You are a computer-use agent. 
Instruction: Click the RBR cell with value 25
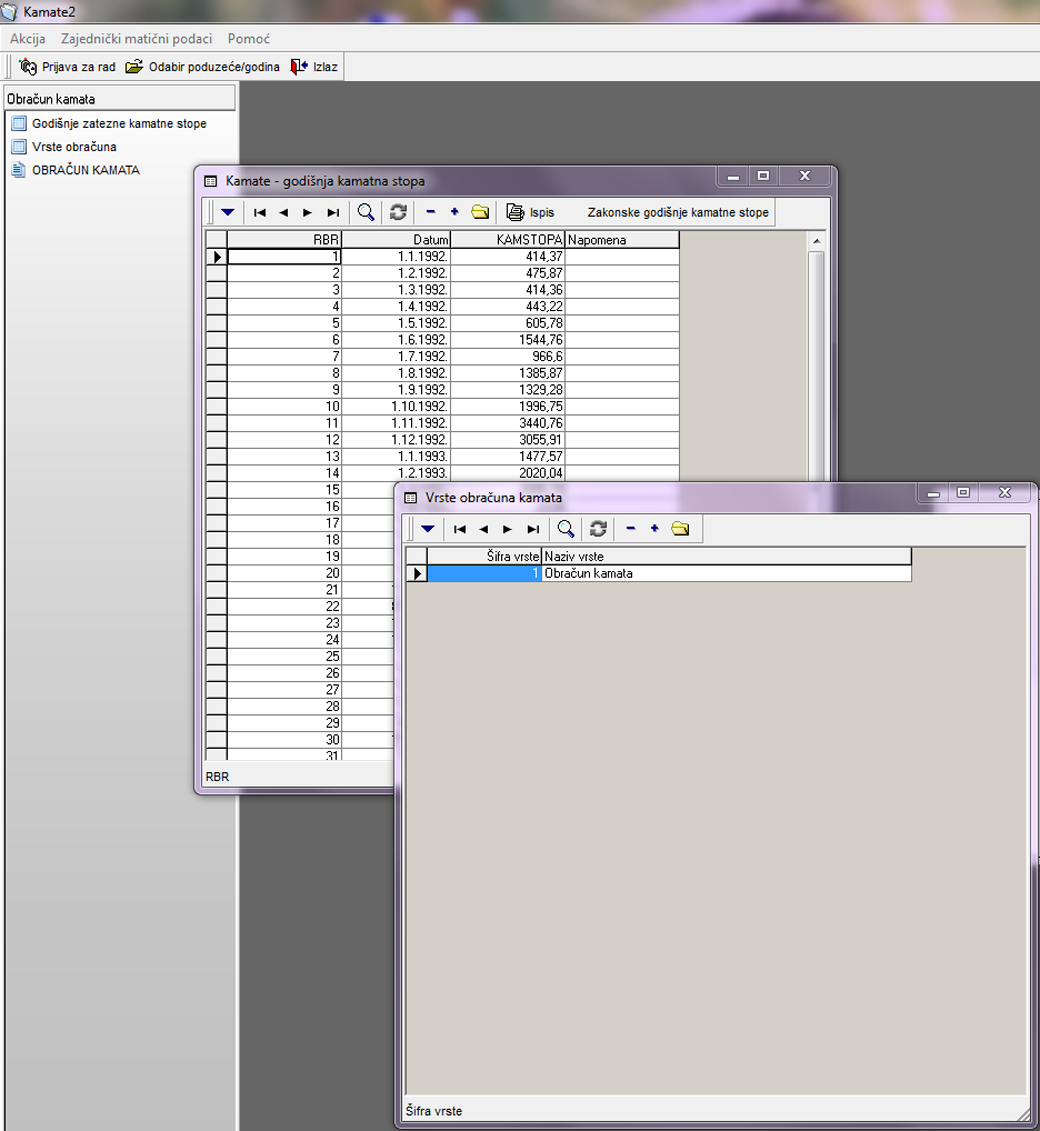pos(284,656)
